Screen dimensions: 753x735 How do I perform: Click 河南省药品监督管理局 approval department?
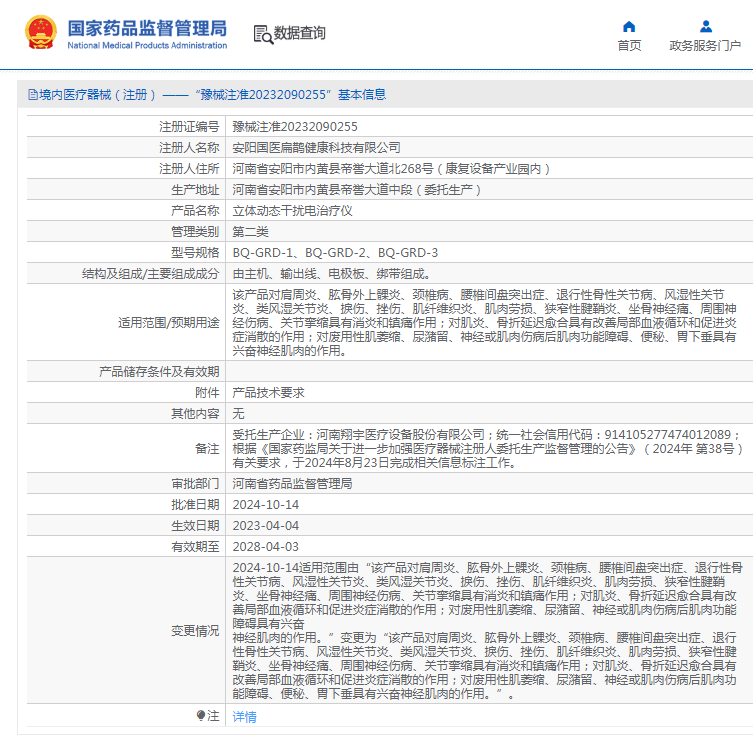click(292, 483)
